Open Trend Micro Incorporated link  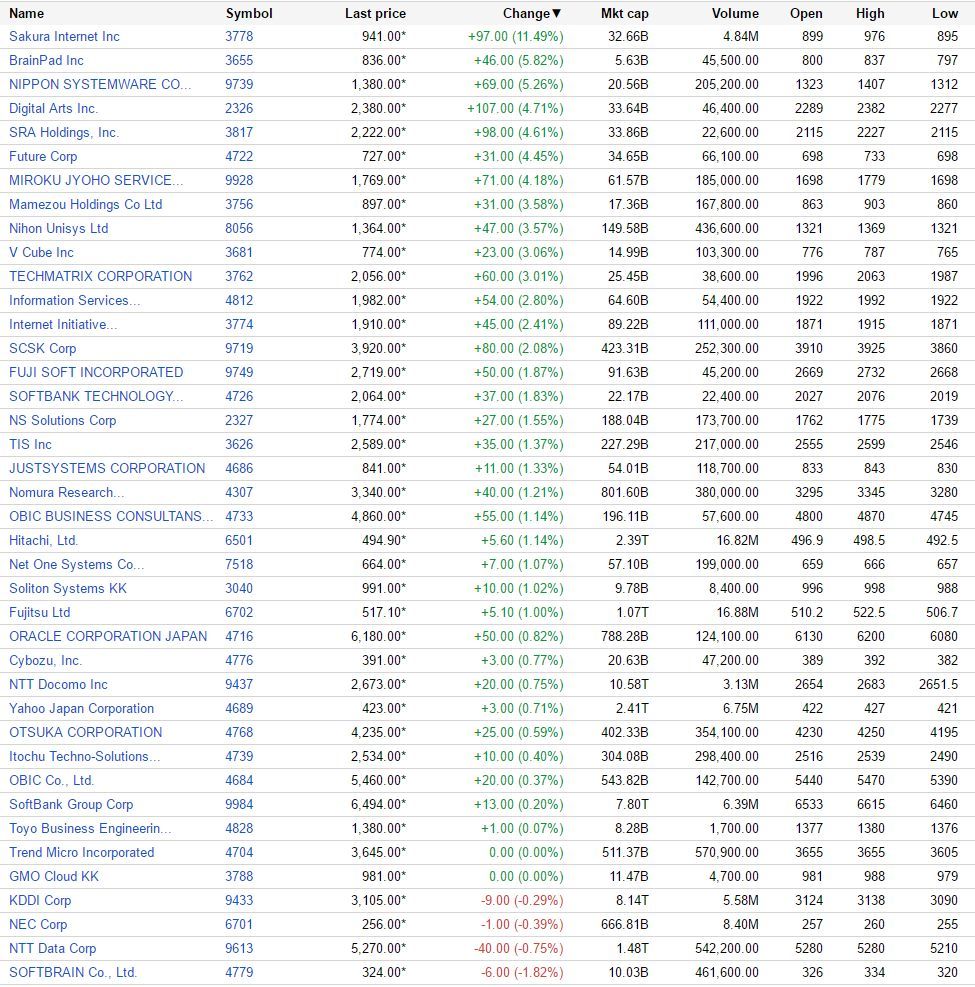[x=81, y=852]
